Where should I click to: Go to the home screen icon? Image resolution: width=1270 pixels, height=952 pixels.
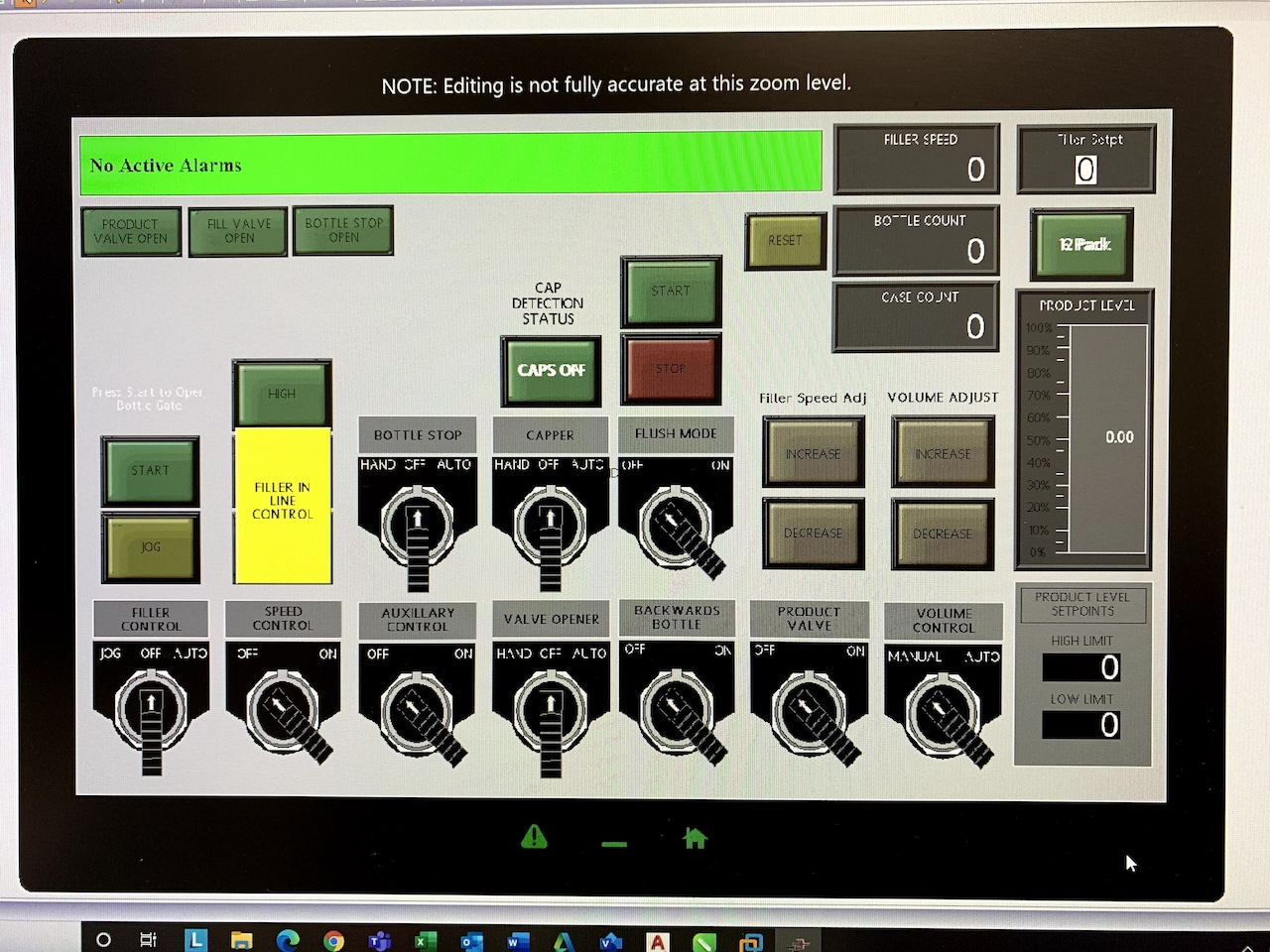tap(695, 839)
